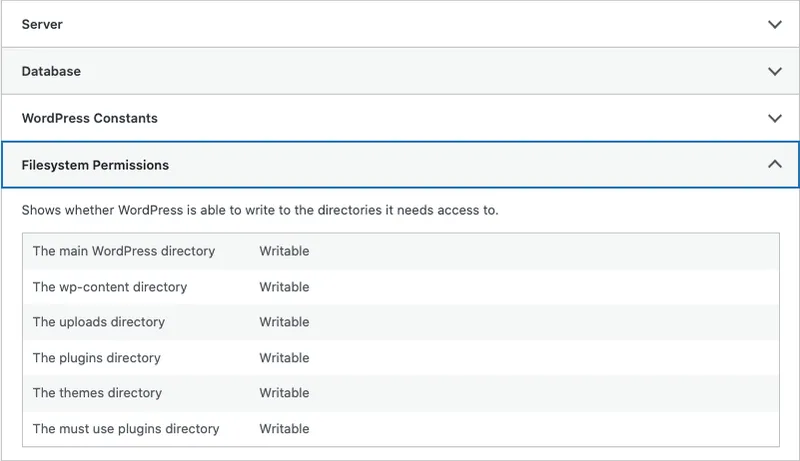Select "The must use plugins directory" label
800x461 pixels.
coord(126,429)
